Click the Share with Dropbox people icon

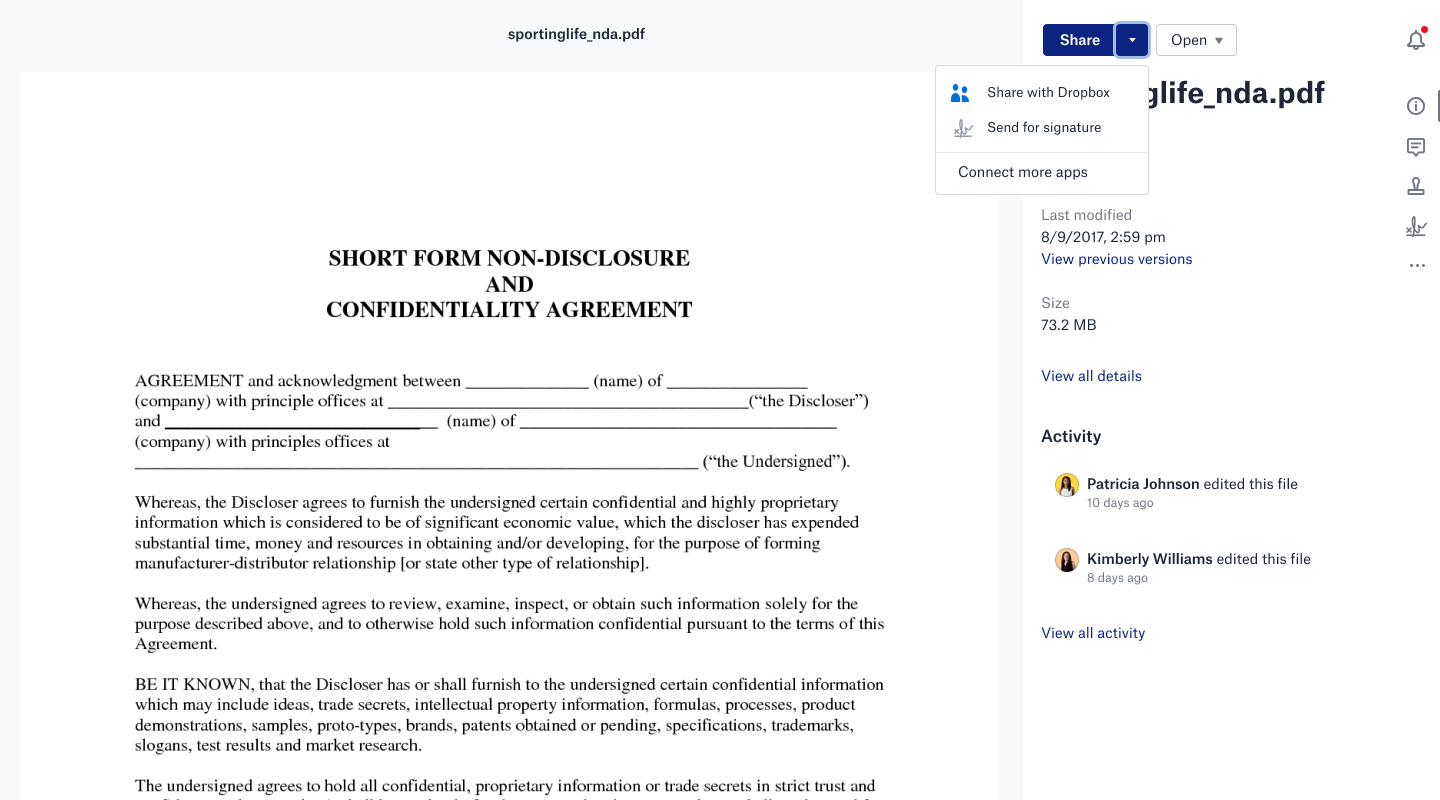point(961,93)
